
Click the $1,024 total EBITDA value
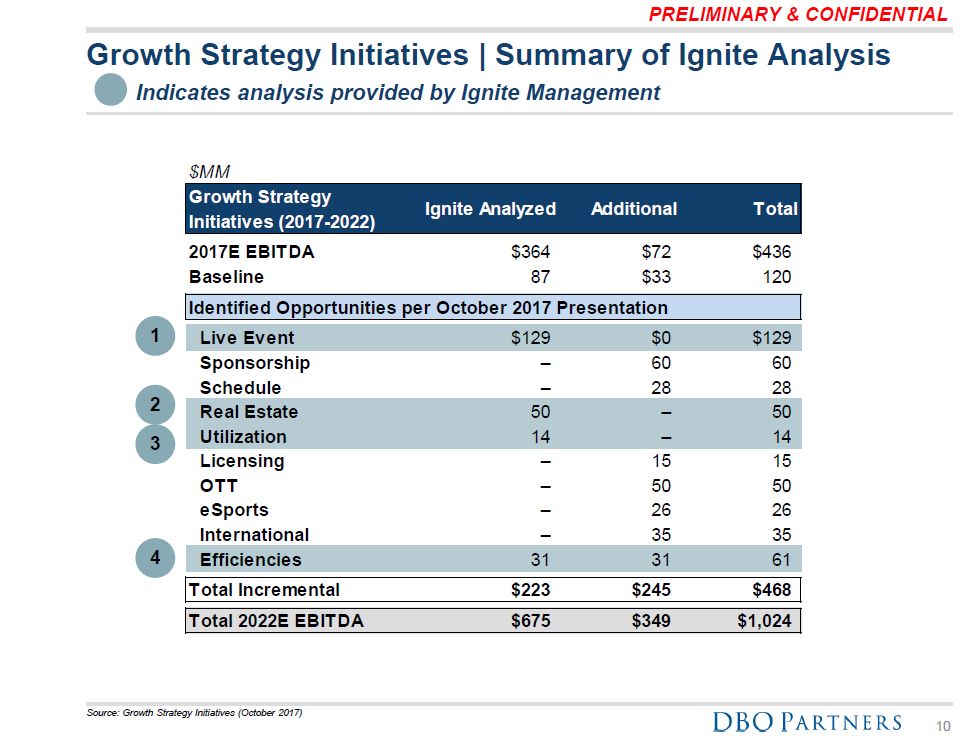click(763, 621)
